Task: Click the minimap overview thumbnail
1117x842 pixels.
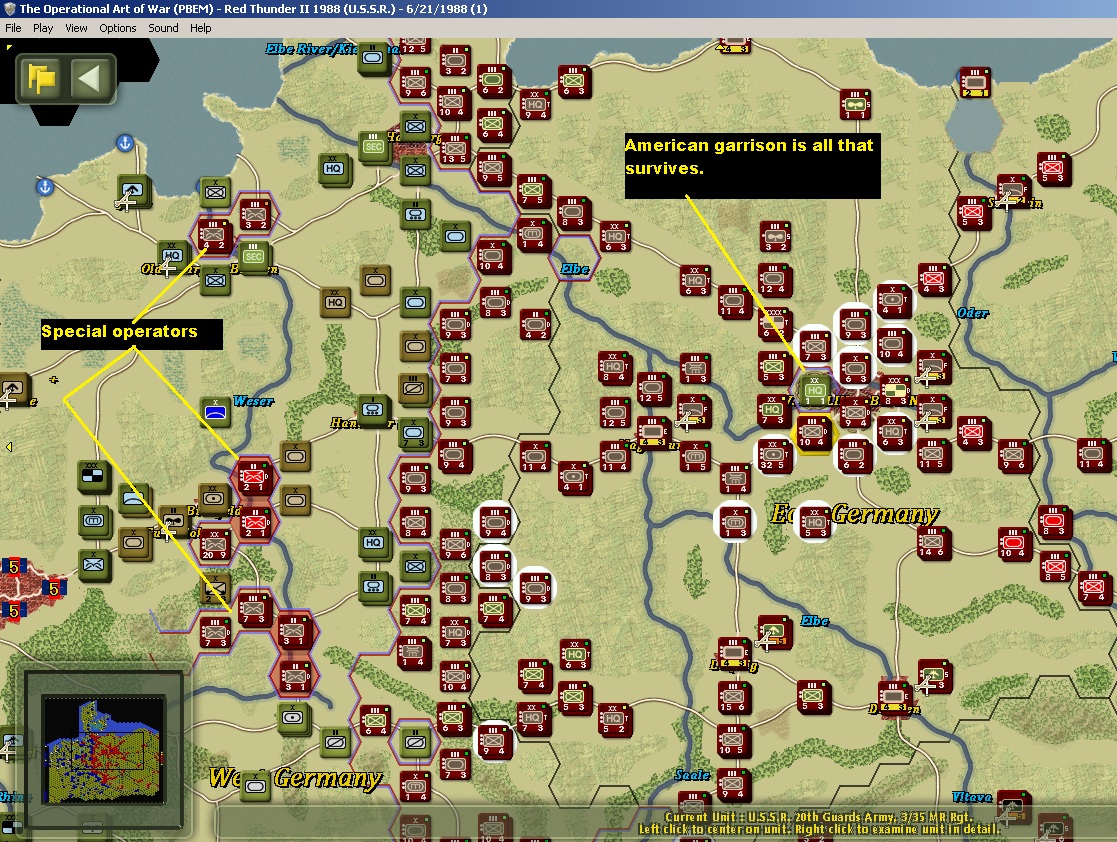Action: tap(103, 749)
